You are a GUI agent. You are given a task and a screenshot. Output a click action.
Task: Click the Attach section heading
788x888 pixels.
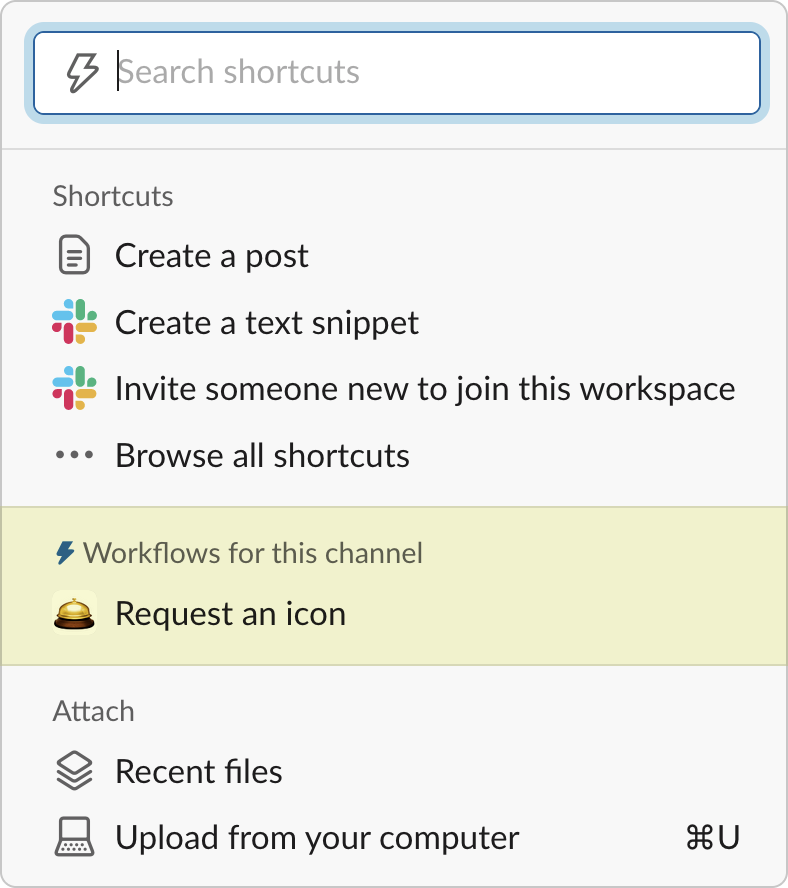(x=93, y=711)
